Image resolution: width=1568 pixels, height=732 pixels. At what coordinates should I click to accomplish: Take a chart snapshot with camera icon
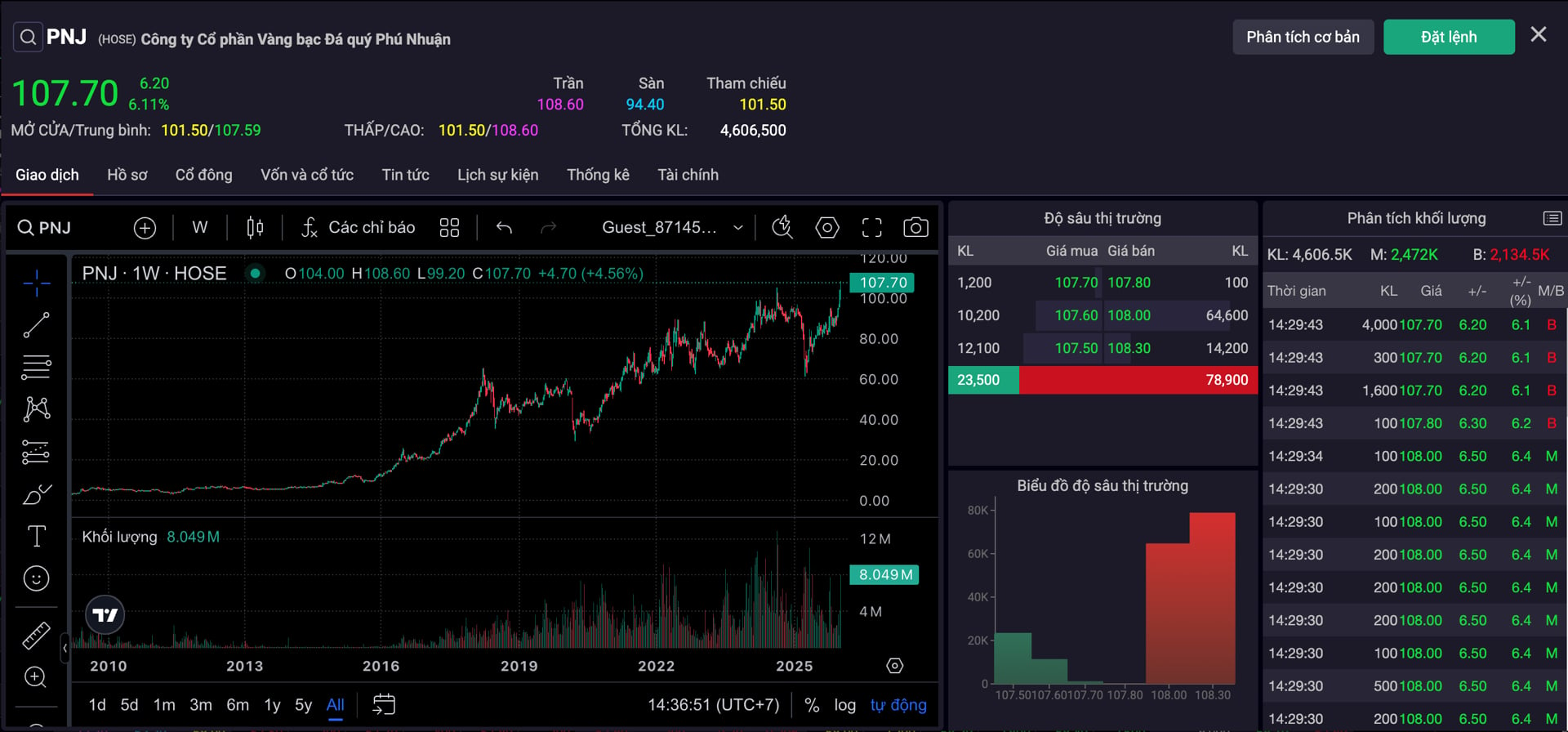pyautogui.click(x=915, y=228)
